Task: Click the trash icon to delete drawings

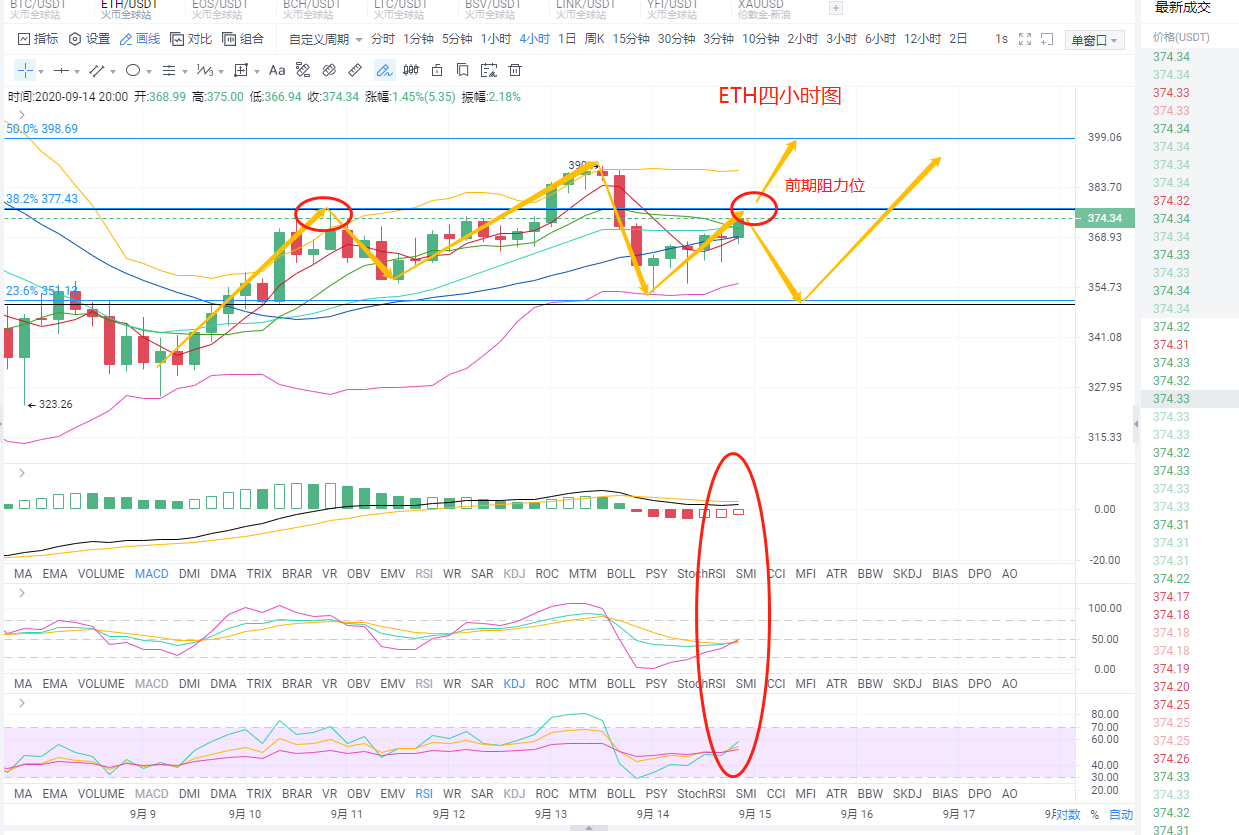Action: [x=515, y=71]
